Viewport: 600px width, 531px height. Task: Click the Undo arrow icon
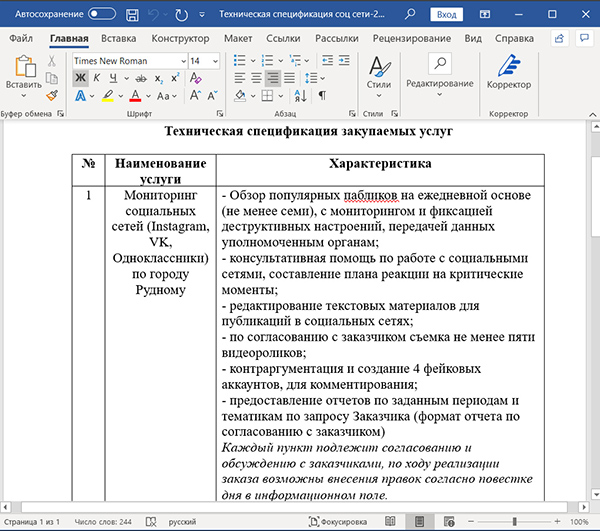153,15
